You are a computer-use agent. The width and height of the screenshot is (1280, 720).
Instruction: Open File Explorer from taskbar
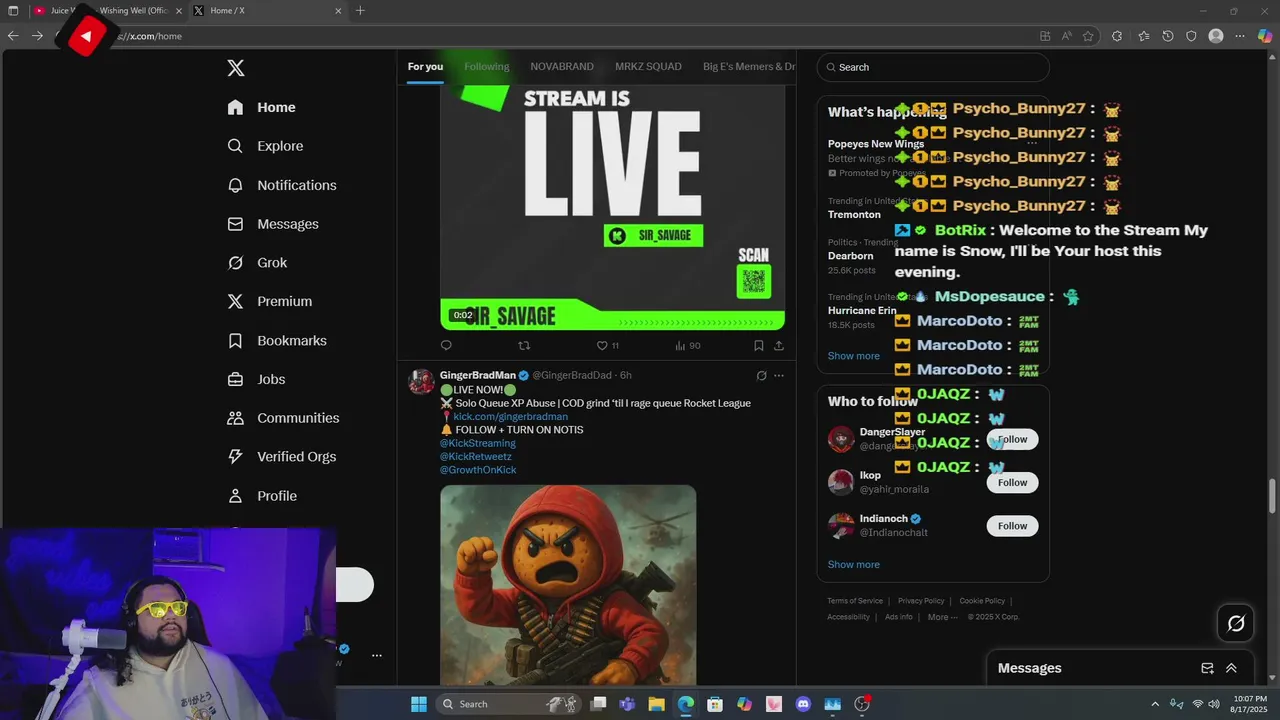(656, 704)
